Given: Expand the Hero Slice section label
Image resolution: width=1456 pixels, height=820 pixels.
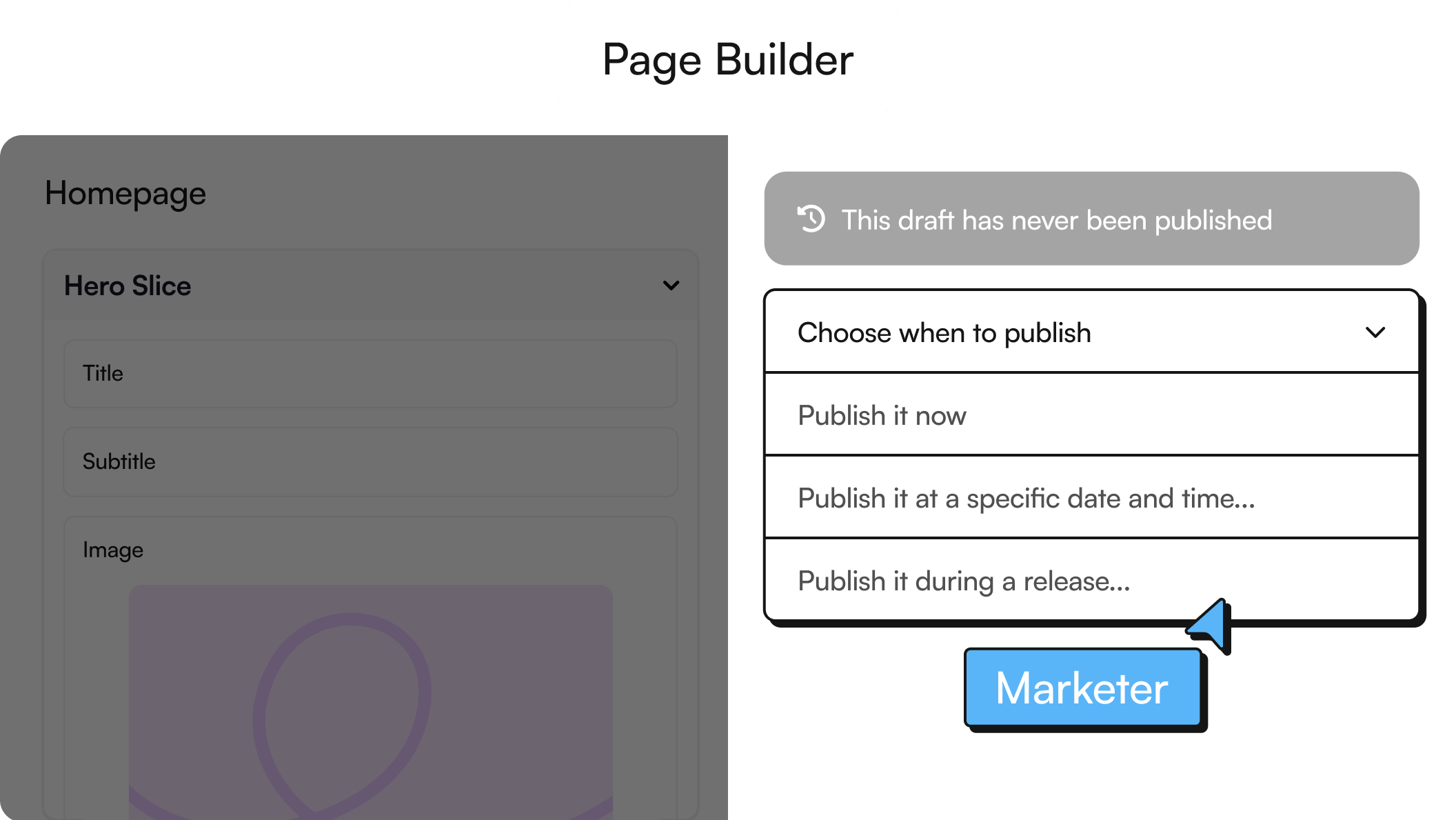Looking at the screenshot, I should (128, 286).
